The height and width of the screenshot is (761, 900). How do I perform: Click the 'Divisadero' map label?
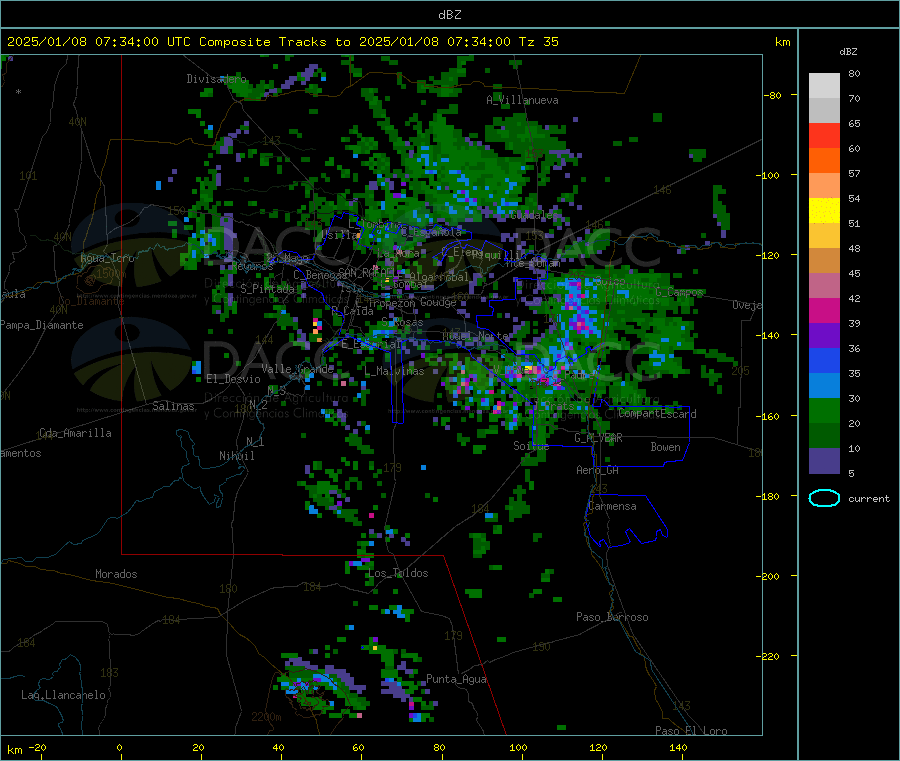(x=216, y=79)
